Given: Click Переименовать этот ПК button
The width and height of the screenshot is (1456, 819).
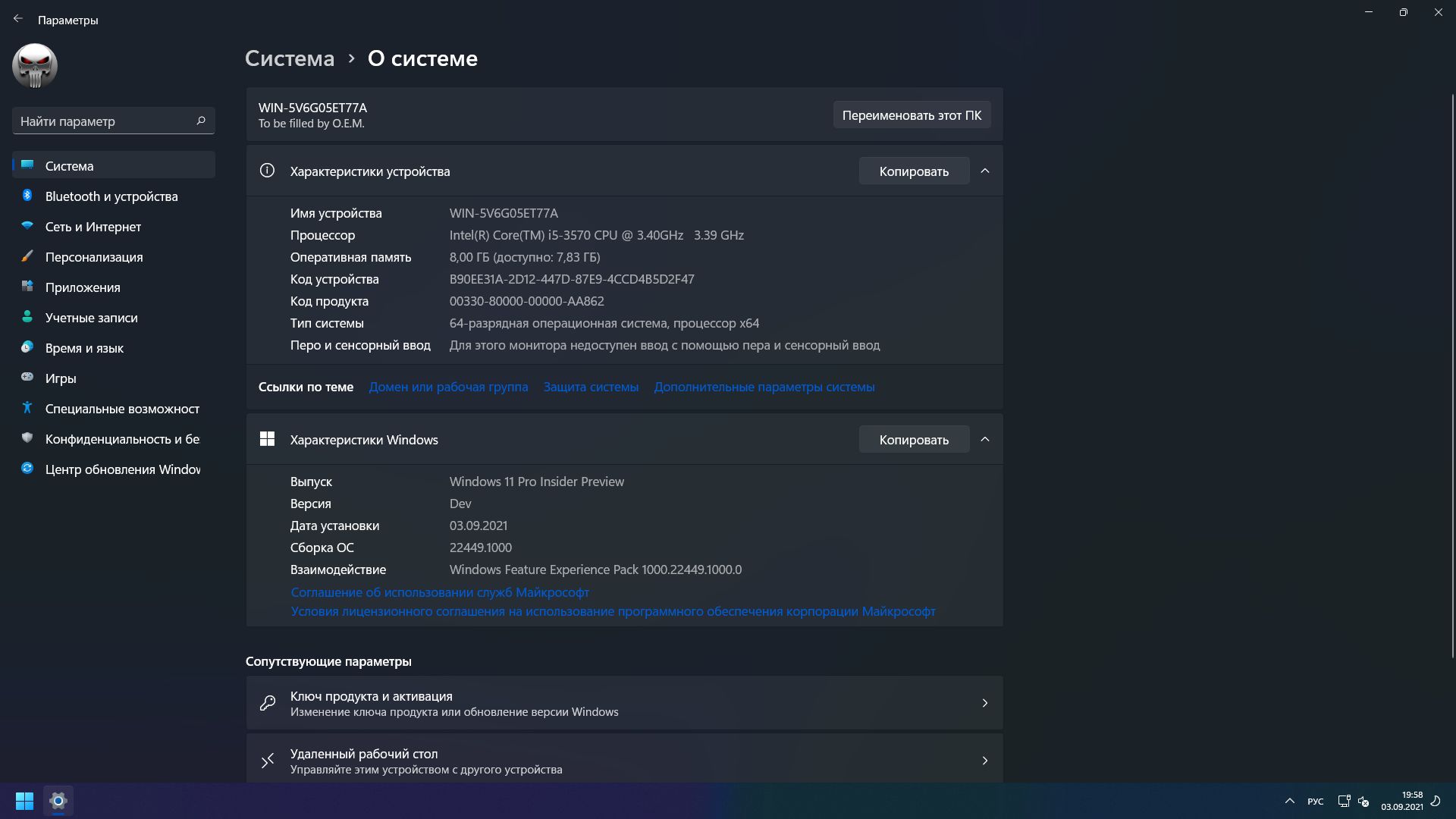Looking at the screenshot, I should coord(912,115).
